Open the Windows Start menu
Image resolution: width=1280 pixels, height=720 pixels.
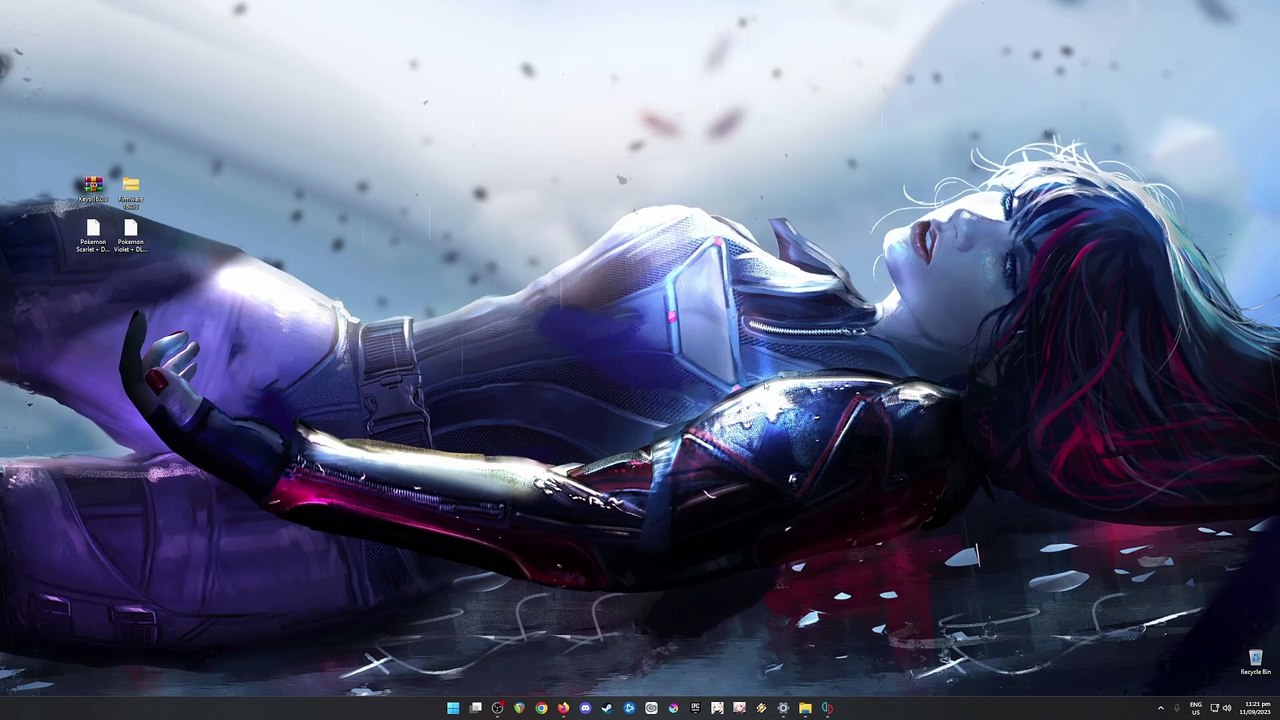point(453,708)
